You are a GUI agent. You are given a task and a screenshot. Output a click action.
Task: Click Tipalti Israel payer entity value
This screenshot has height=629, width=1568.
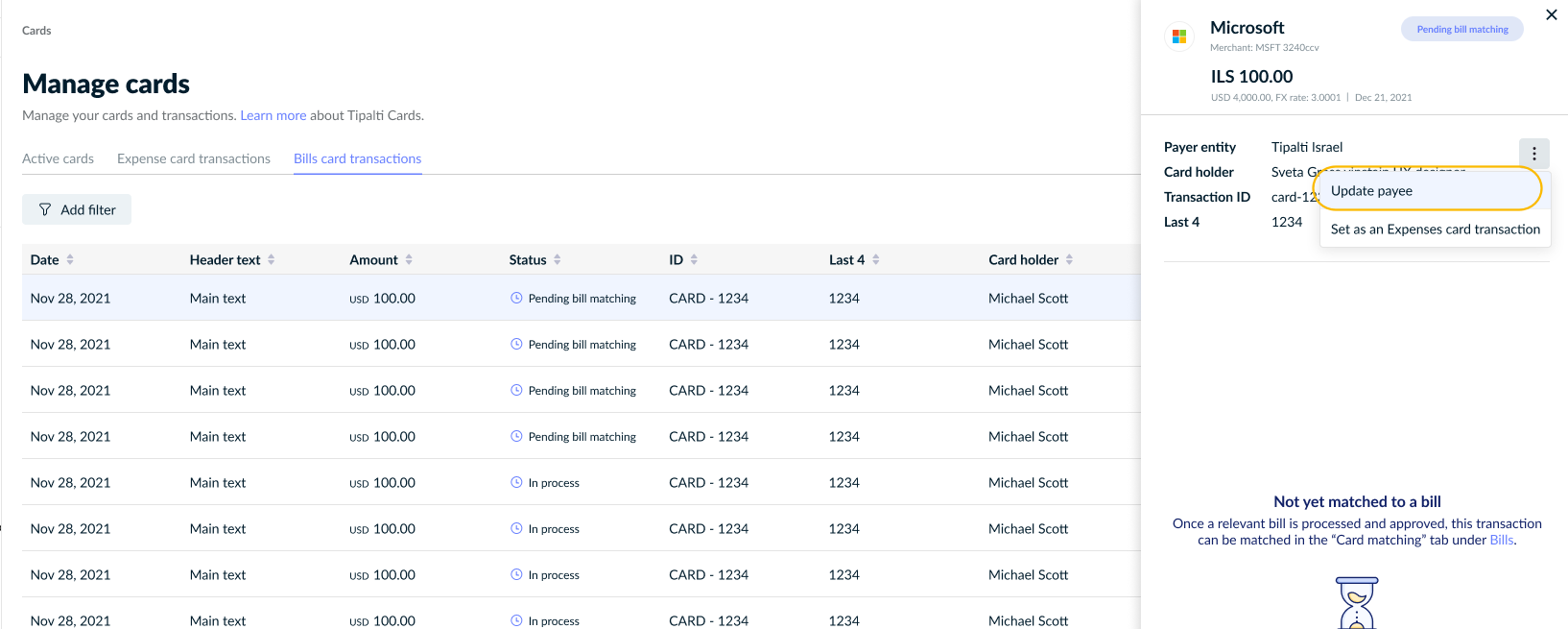(x=1307, y=147)
